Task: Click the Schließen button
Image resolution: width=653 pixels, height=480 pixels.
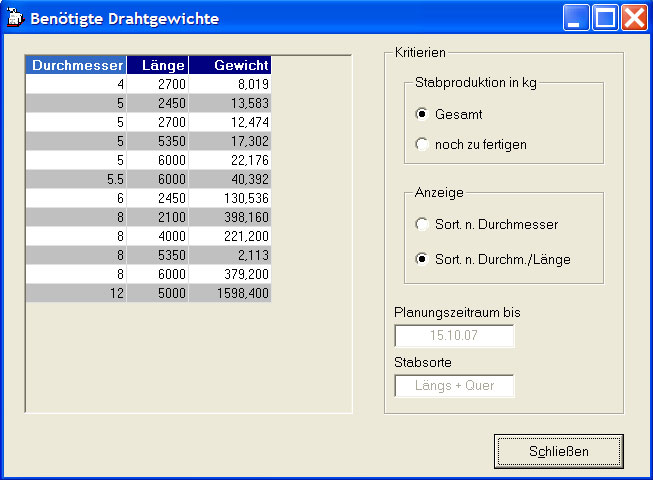Action: point(558,451)
